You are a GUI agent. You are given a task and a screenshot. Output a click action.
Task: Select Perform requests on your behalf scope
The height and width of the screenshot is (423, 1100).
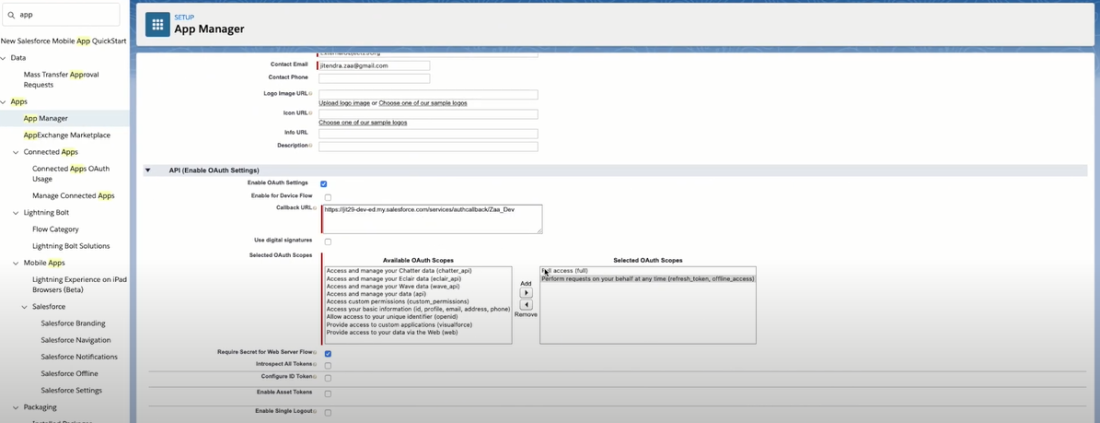click(648, 278)
